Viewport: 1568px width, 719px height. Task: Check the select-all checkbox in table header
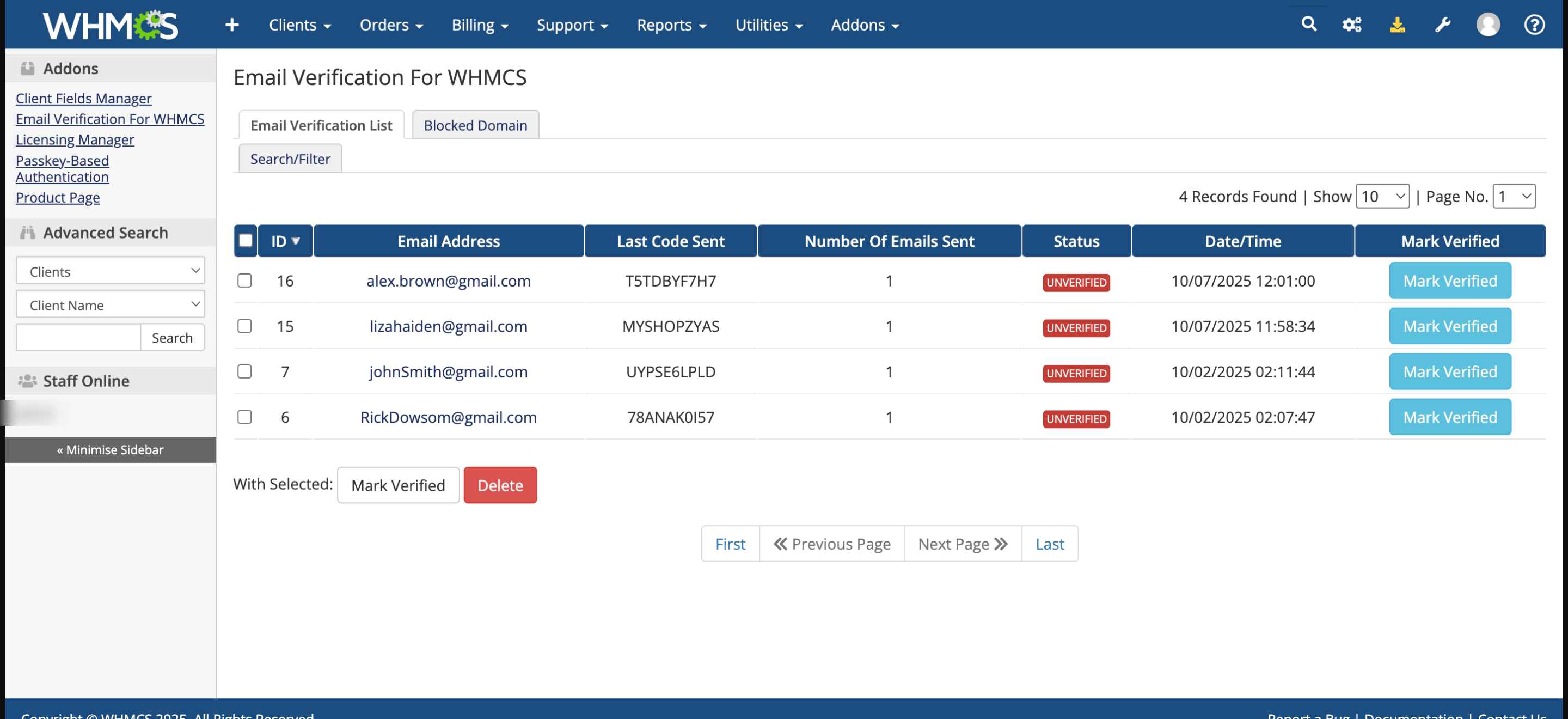coord(246,241)
